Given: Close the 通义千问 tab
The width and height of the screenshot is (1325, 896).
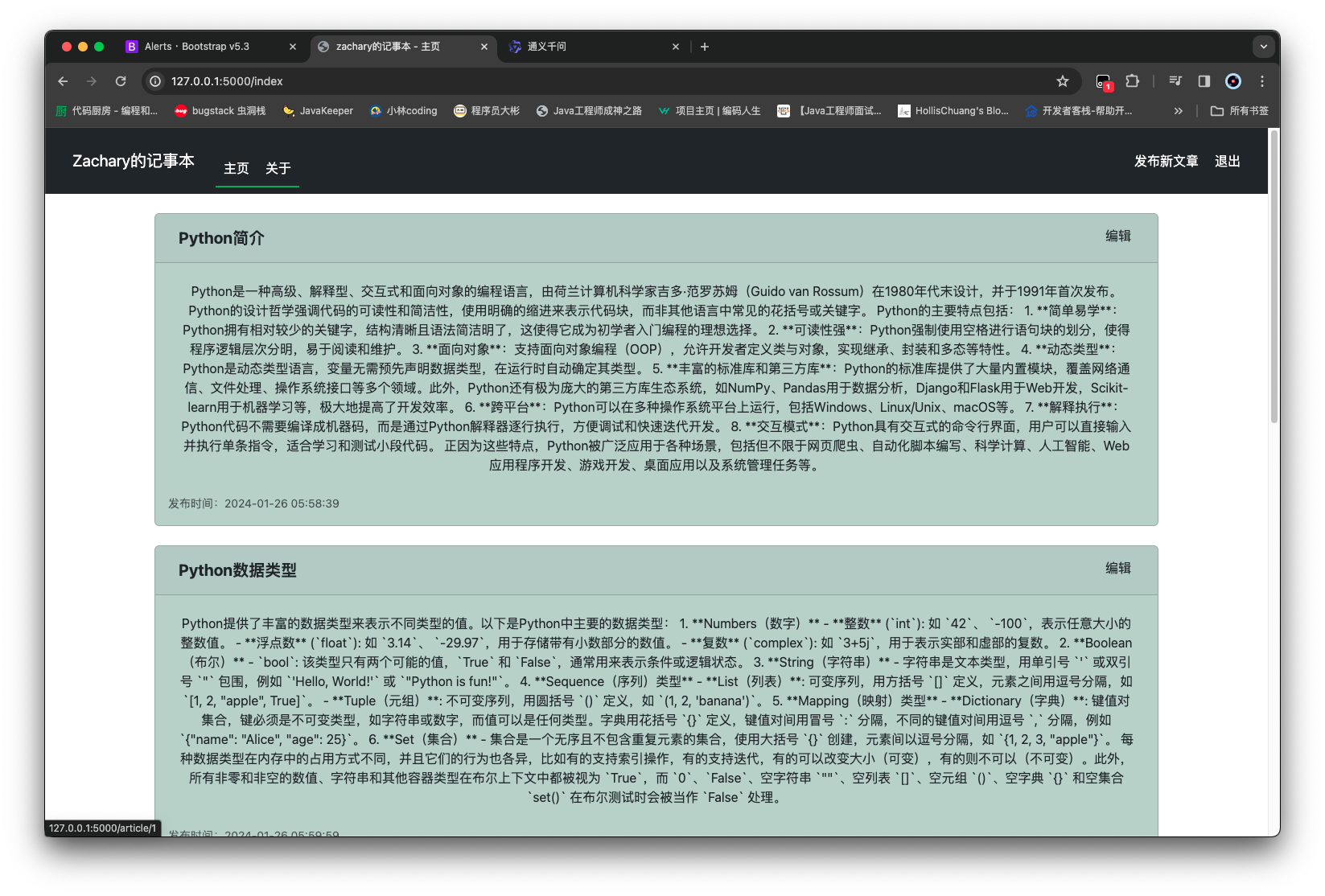Looking at the screenshot, I should click(x=676, y=47).
